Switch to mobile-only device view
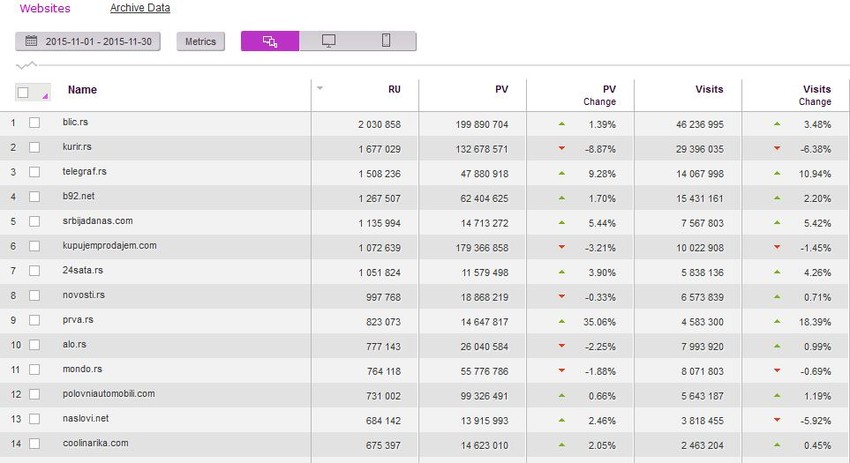 click(386, 41)
